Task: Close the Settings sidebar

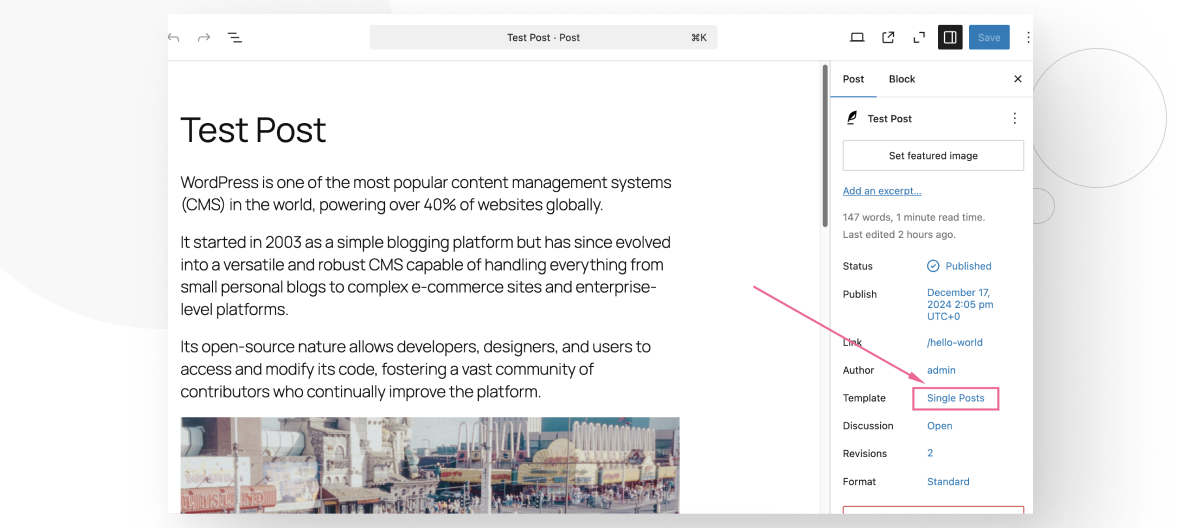Action: click(1018, 79)
